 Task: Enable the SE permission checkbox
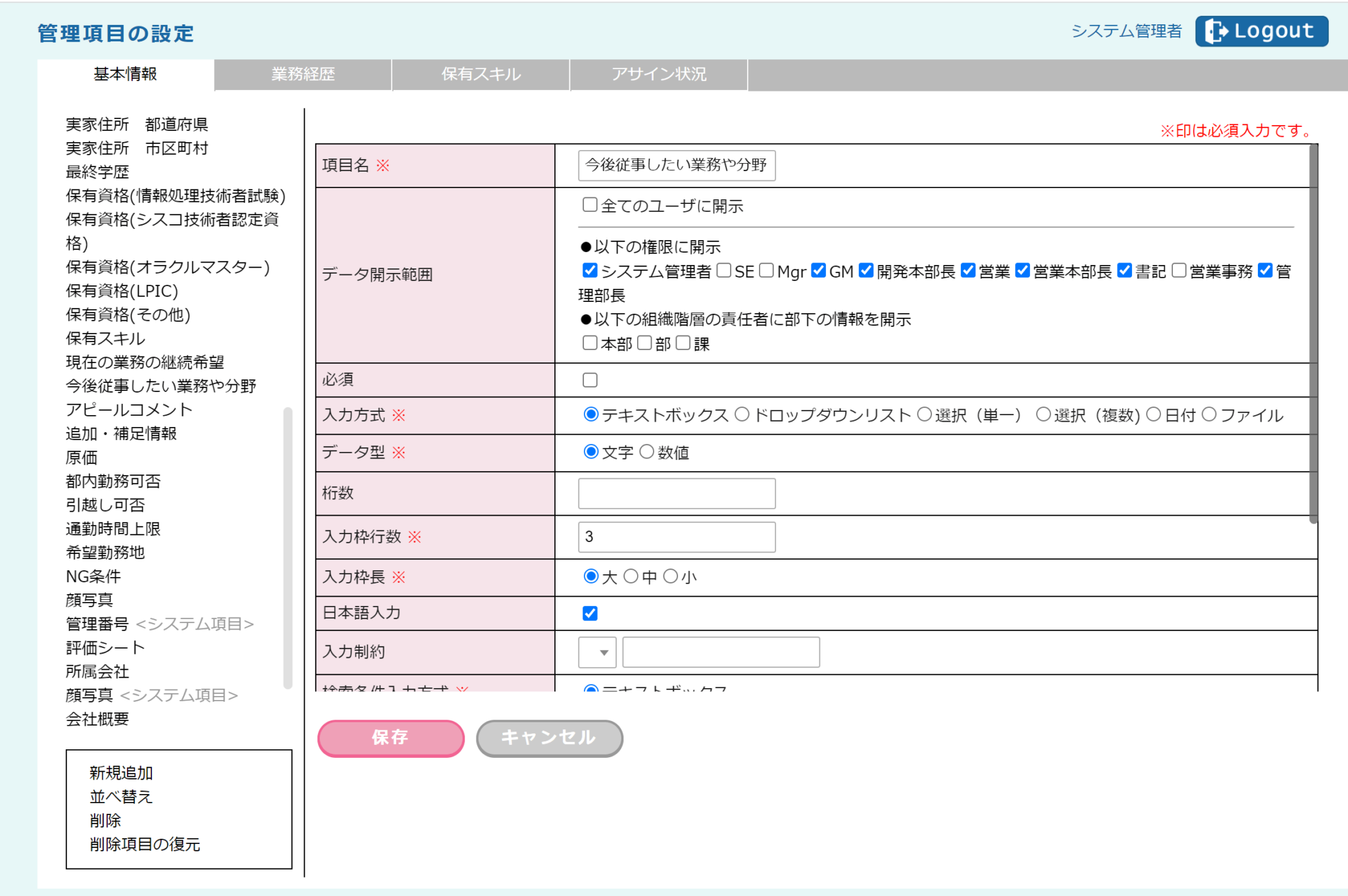pos(723,270)
